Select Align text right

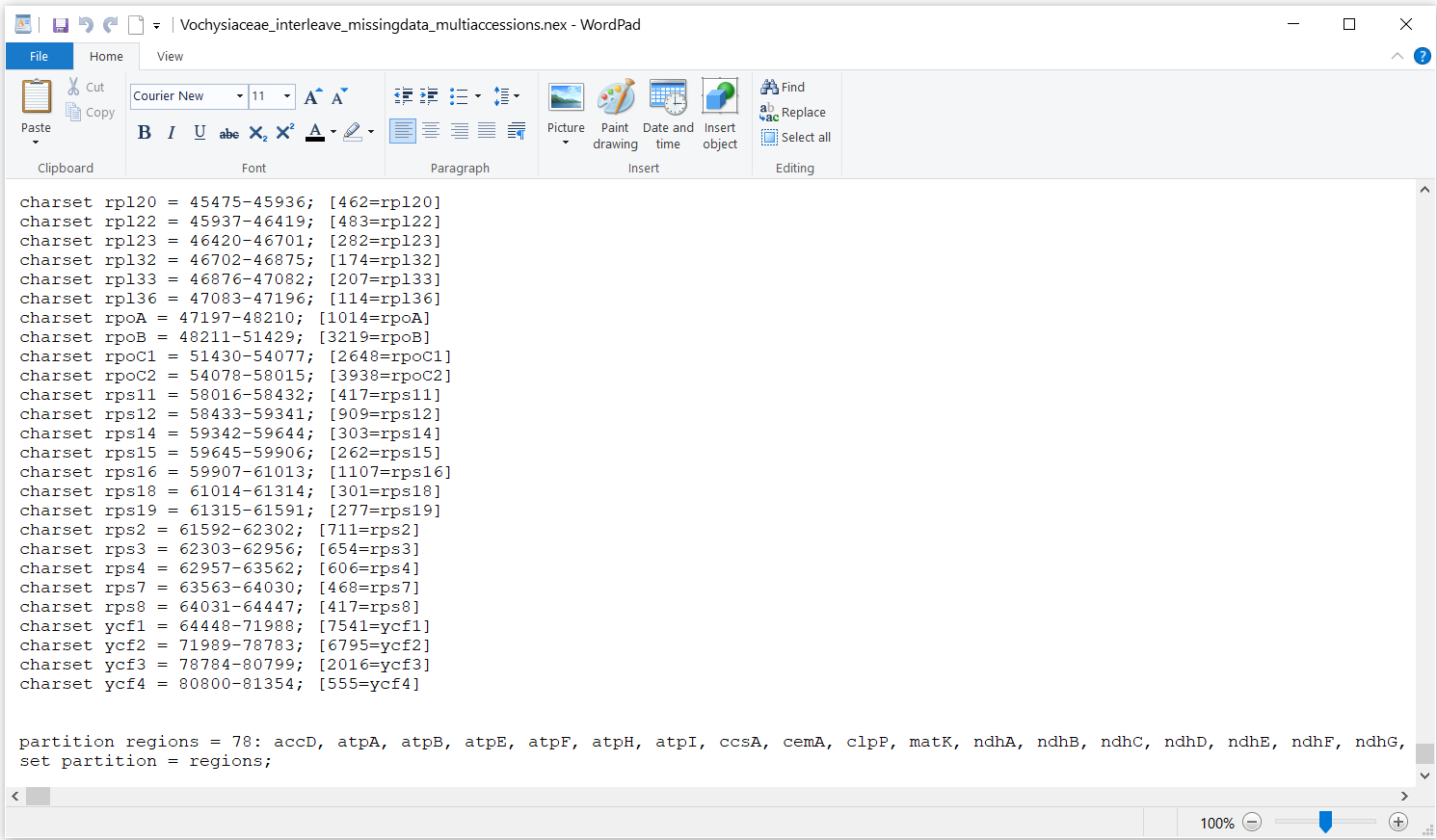click(x=460, y=131)
